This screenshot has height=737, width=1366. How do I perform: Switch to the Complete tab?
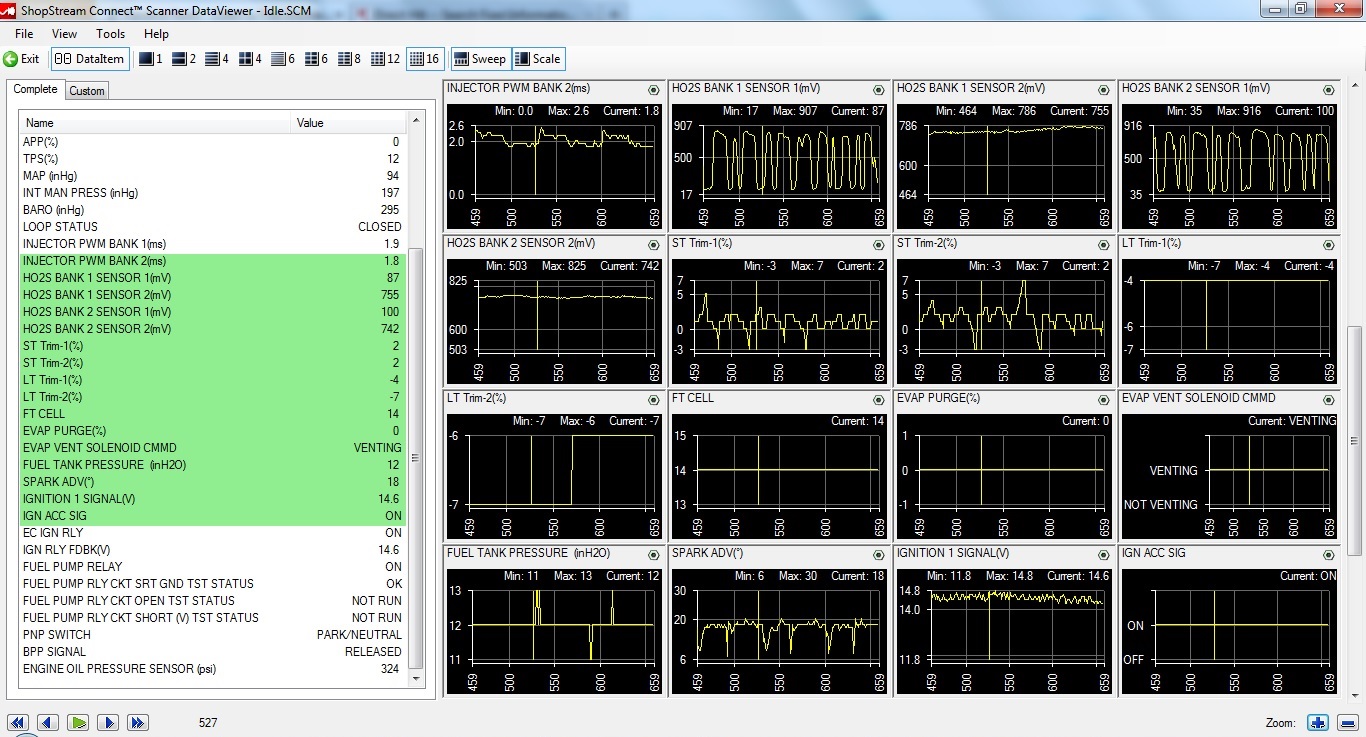tap(35, 89)
